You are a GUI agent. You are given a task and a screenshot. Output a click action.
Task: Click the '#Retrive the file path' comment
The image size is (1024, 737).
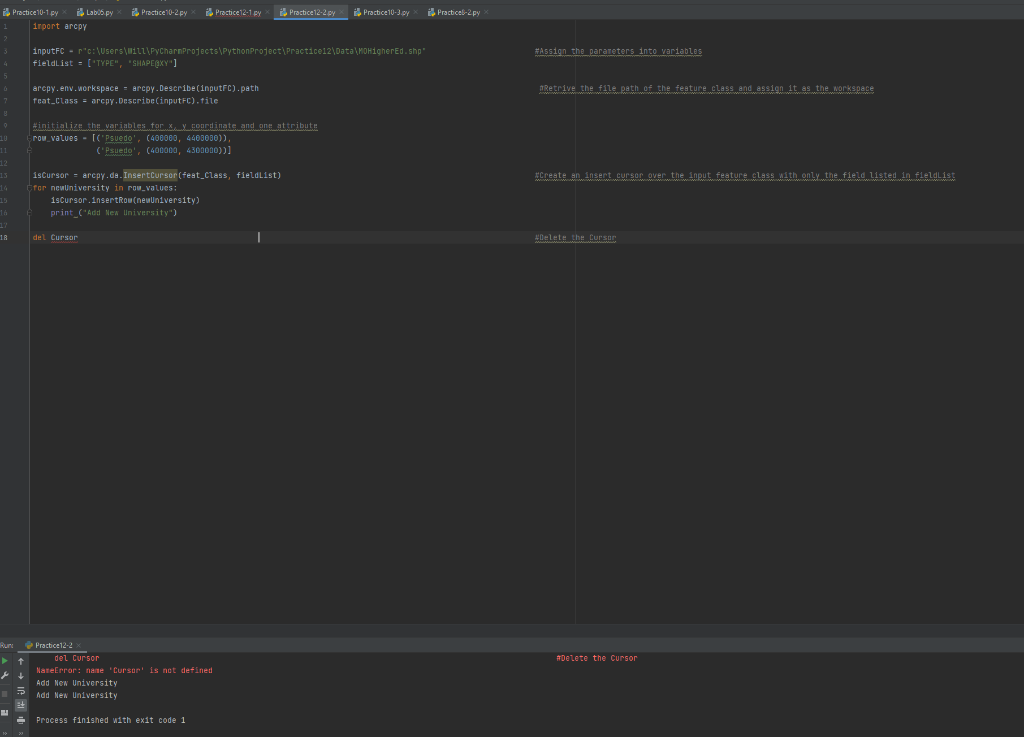tap(707, 88)
